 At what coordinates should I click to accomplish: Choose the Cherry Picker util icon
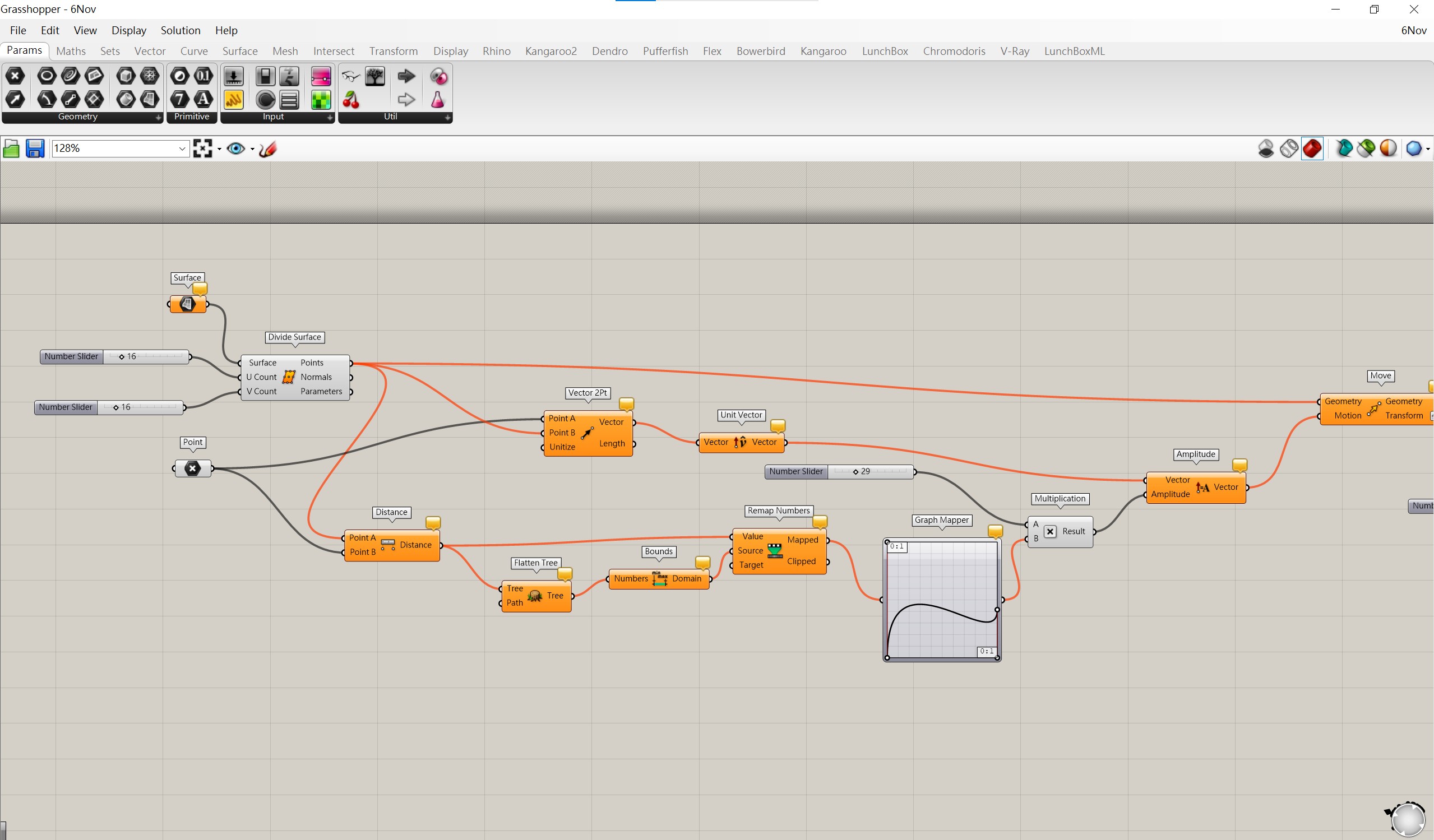(351, 100)
